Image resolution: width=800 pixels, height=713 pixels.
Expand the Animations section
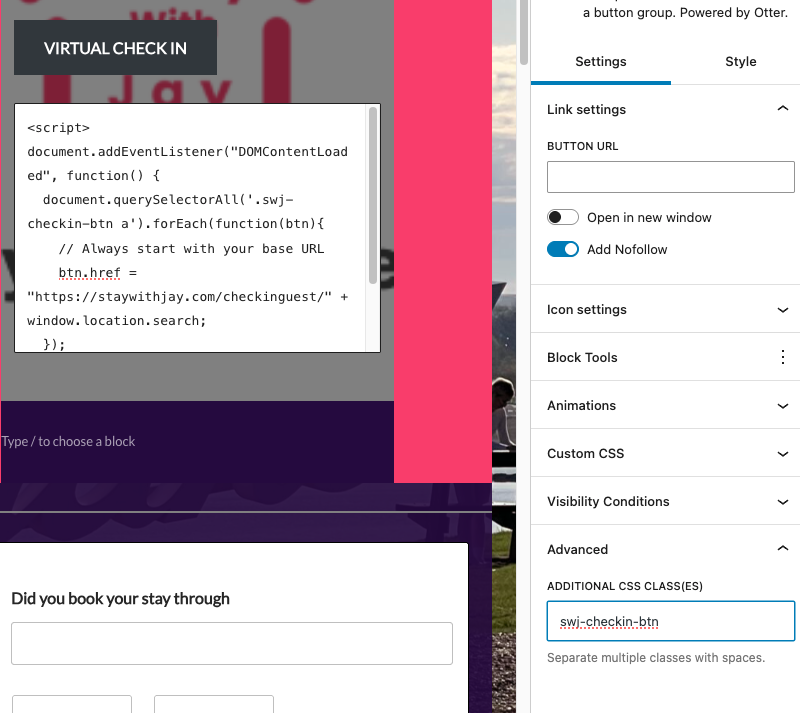pyautogui.click(x=783, y=405)
